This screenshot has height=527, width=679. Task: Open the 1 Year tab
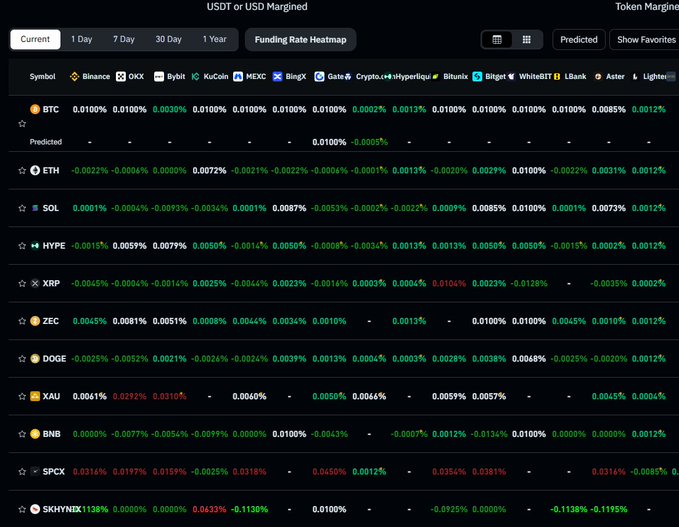pyautogui.click(x=214, y=39)
